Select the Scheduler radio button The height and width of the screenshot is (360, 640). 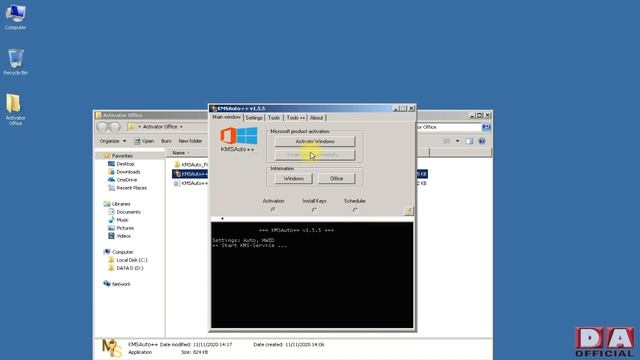355,210
